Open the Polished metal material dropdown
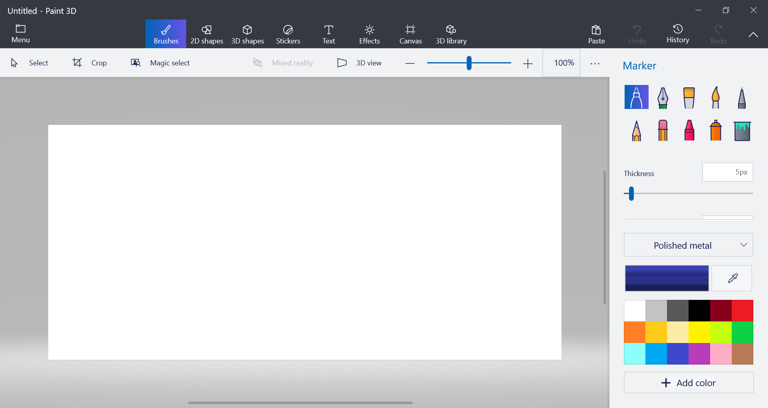Screen dimensions: 768x408 688,245
